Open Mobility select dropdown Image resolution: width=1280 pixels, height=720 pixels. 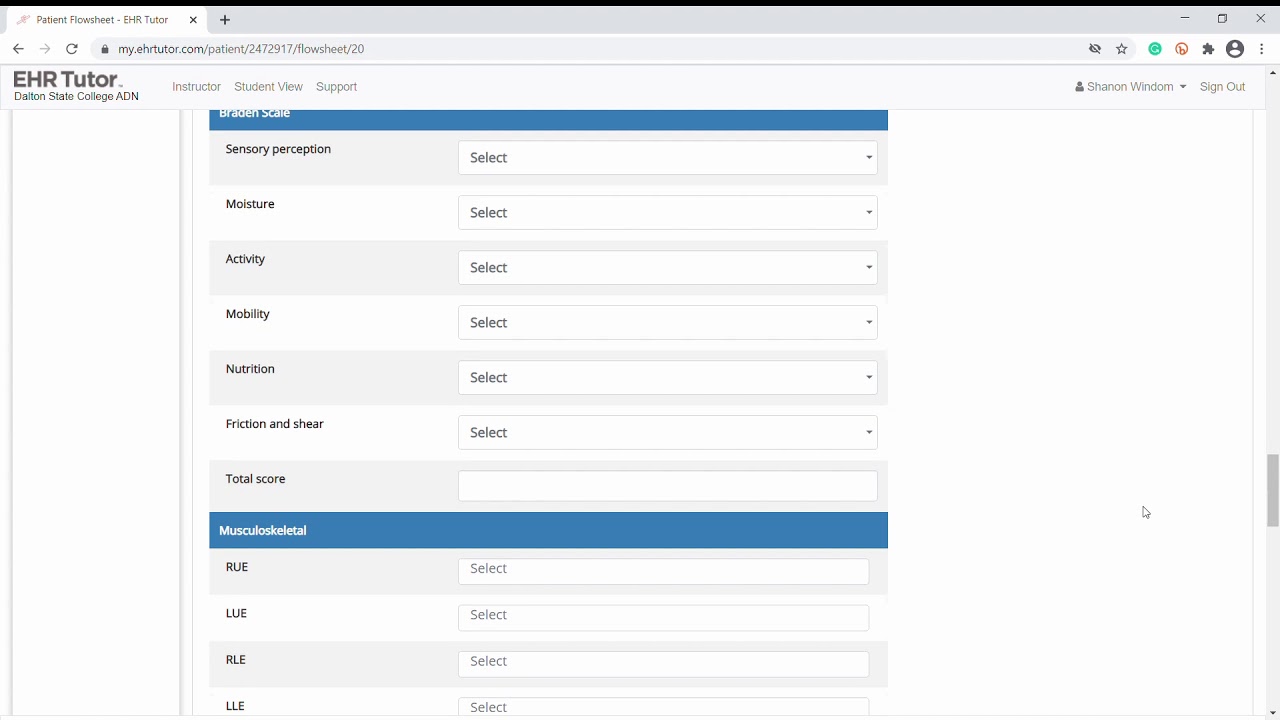(668, 323)
